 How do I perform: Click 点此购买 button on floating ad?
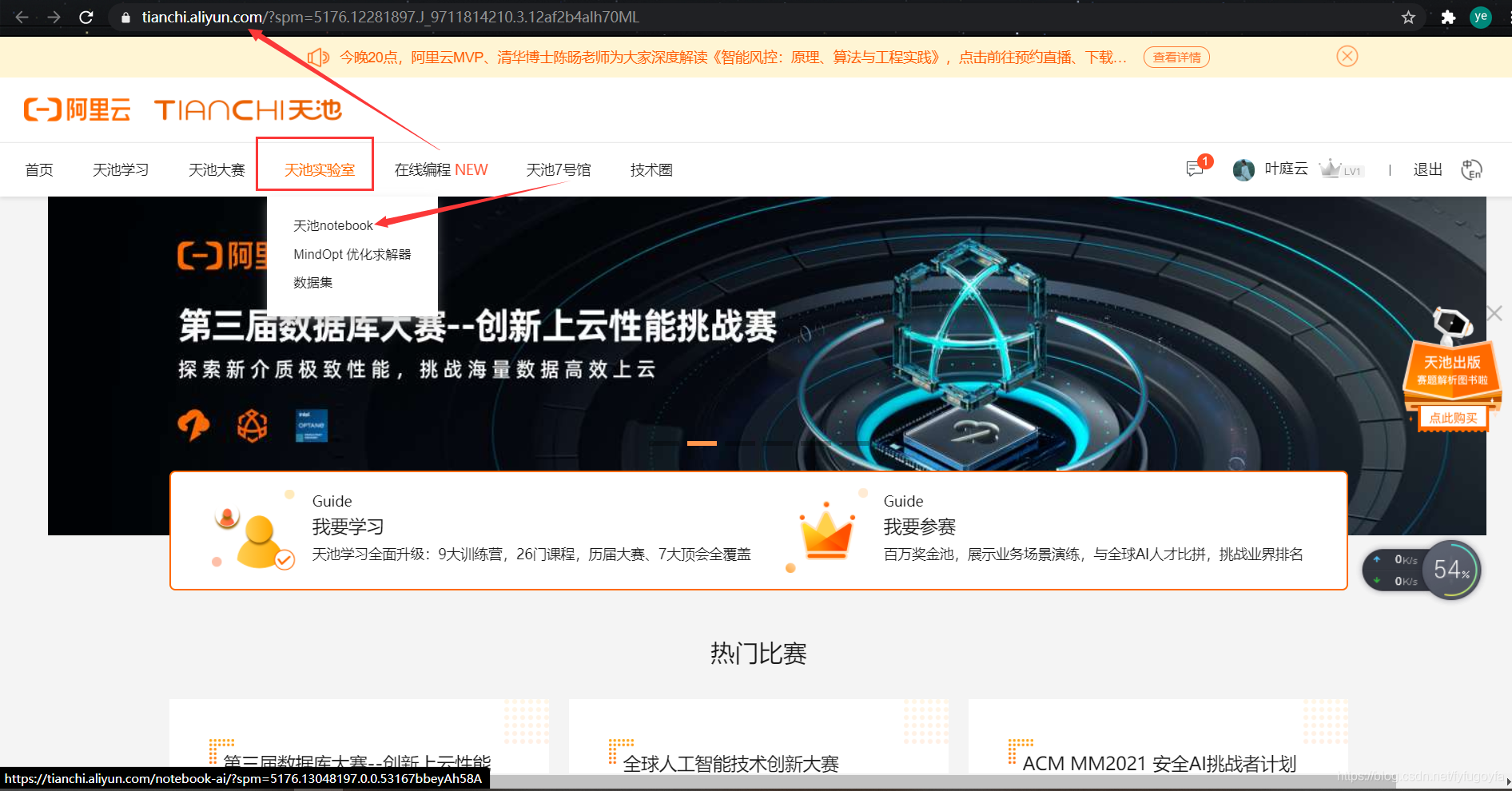pyautogui.click(x=1453, y=418)
